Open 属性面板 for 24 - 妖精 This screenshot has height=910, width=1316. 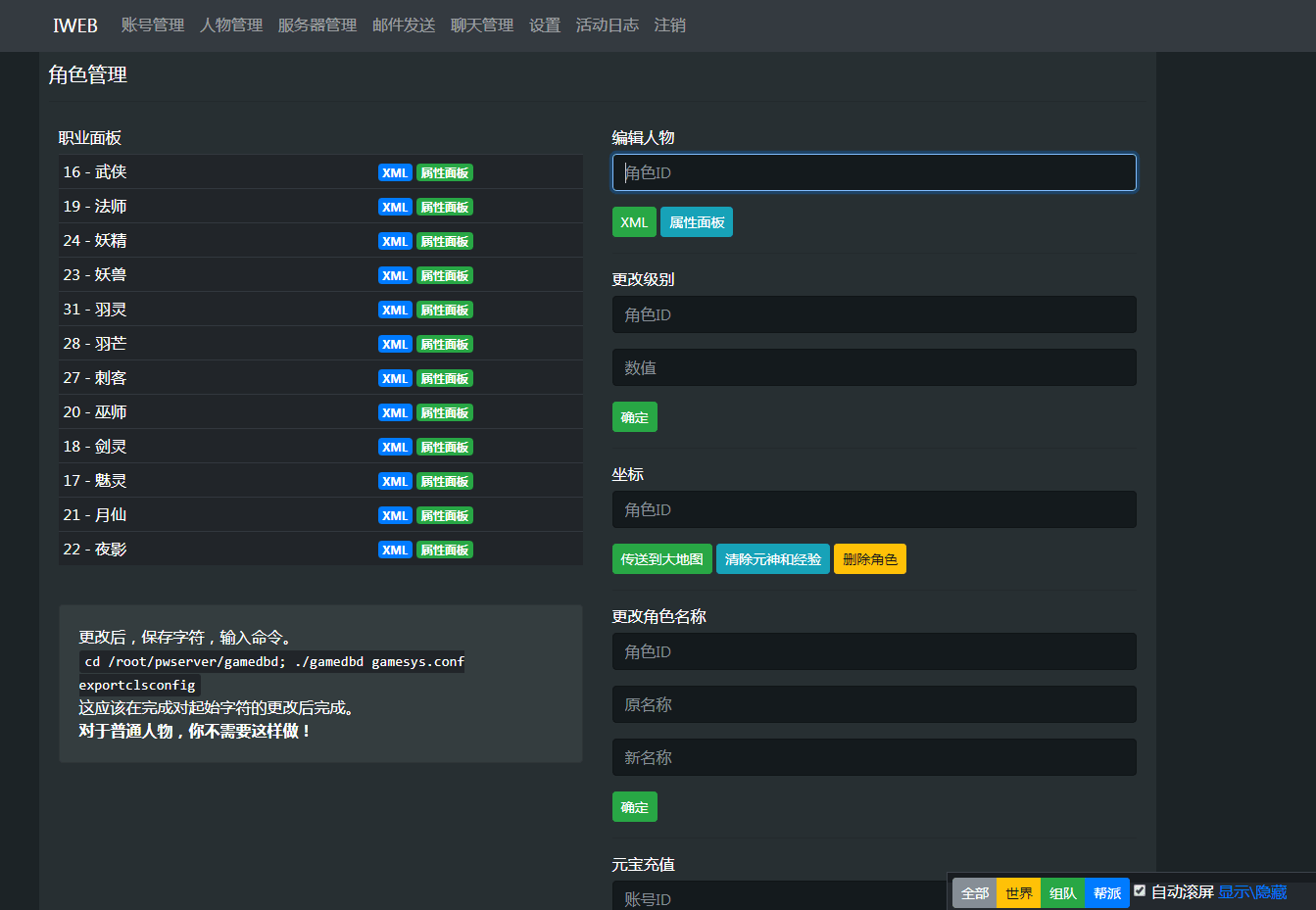pyautogui.click(x=445, y=241)
